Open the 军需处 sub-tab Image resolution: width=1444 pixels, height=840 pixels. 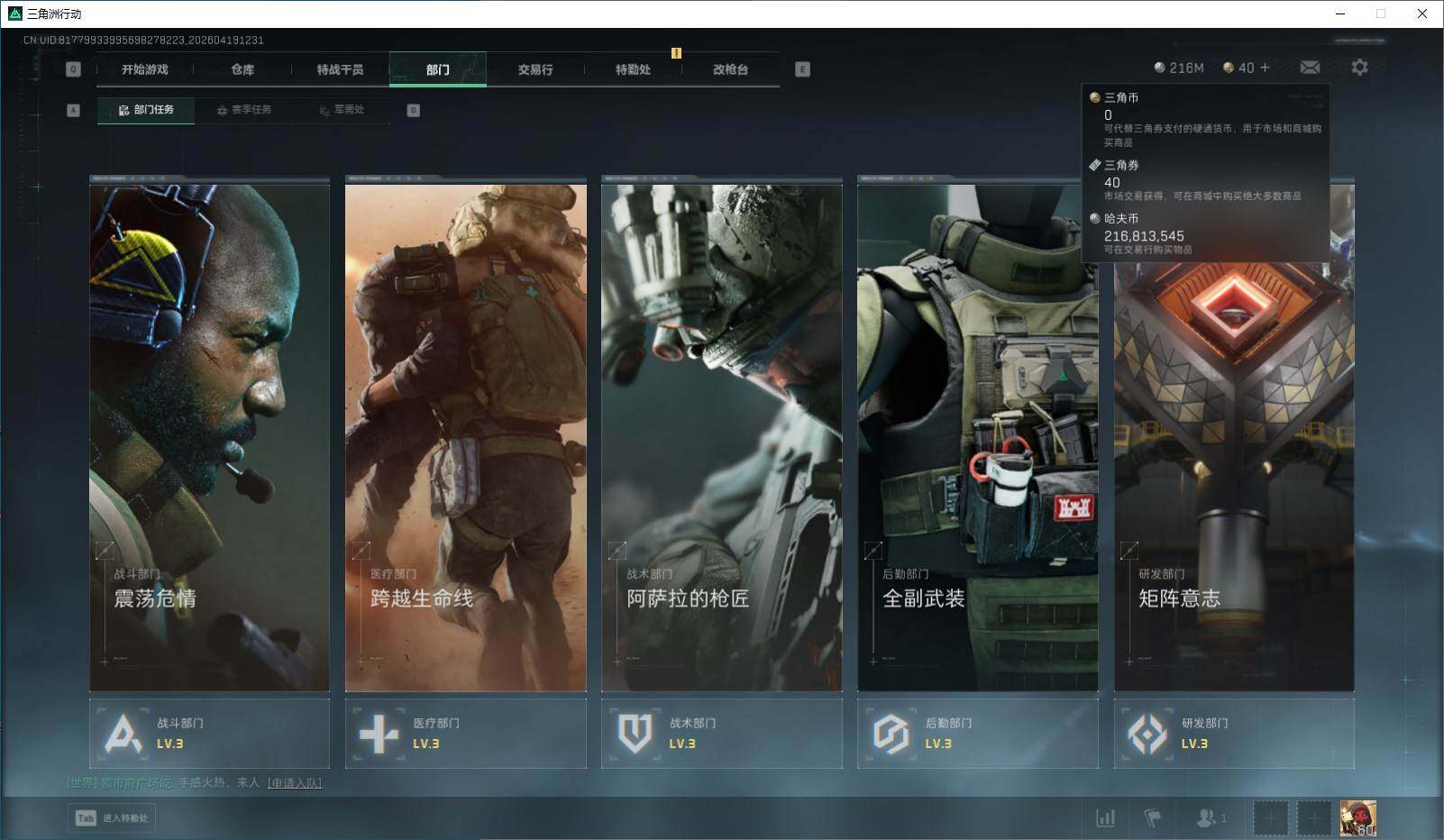tap(343, 110)
